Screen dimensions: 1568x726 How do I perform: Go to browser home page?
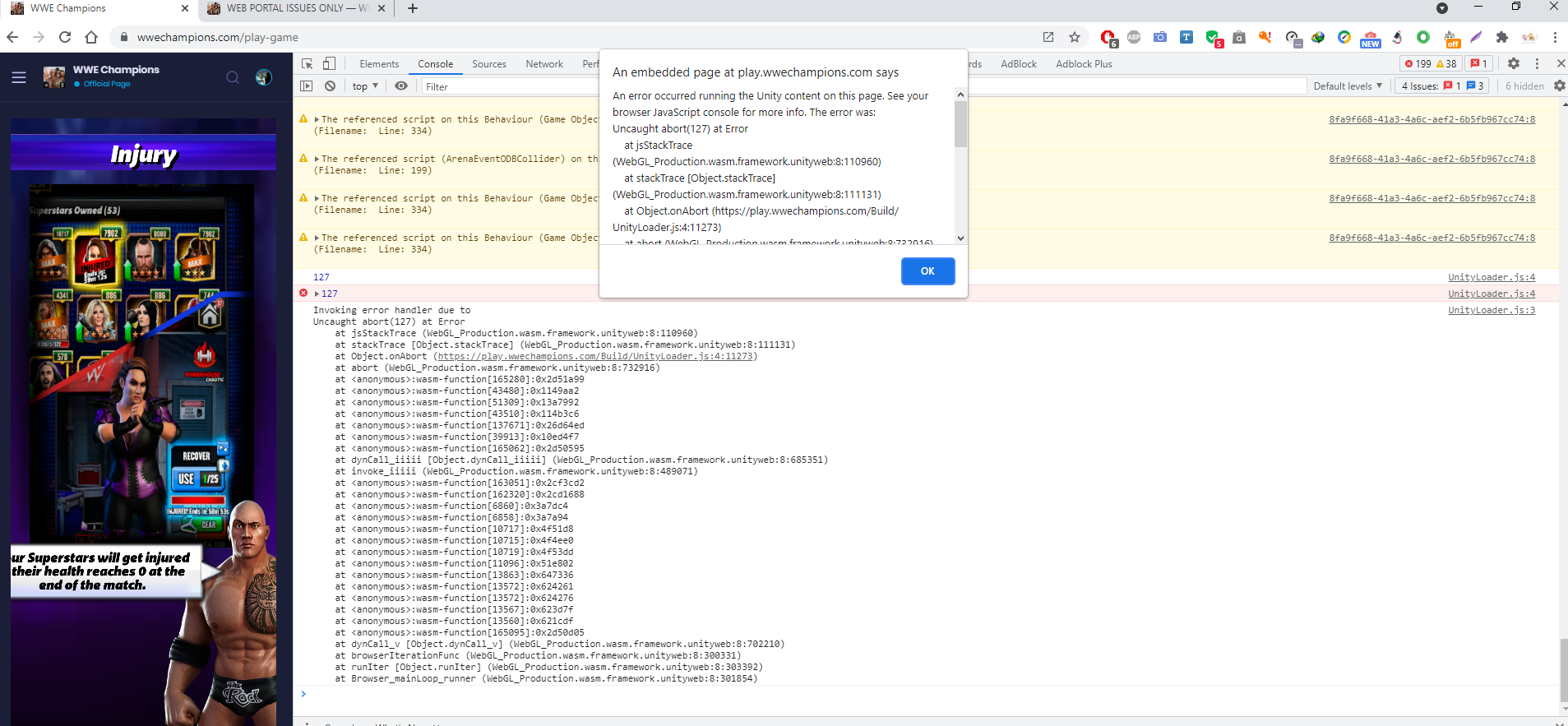(x=91, y=37)
